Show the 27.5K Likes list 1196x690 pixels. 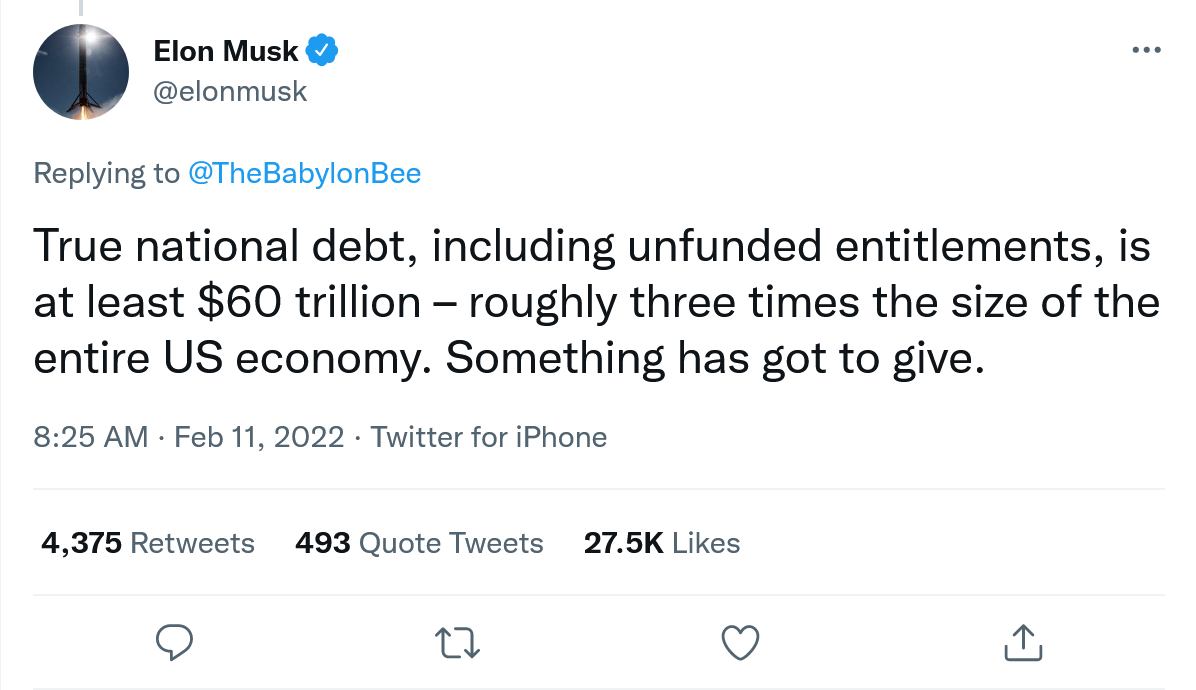[661, 543]
